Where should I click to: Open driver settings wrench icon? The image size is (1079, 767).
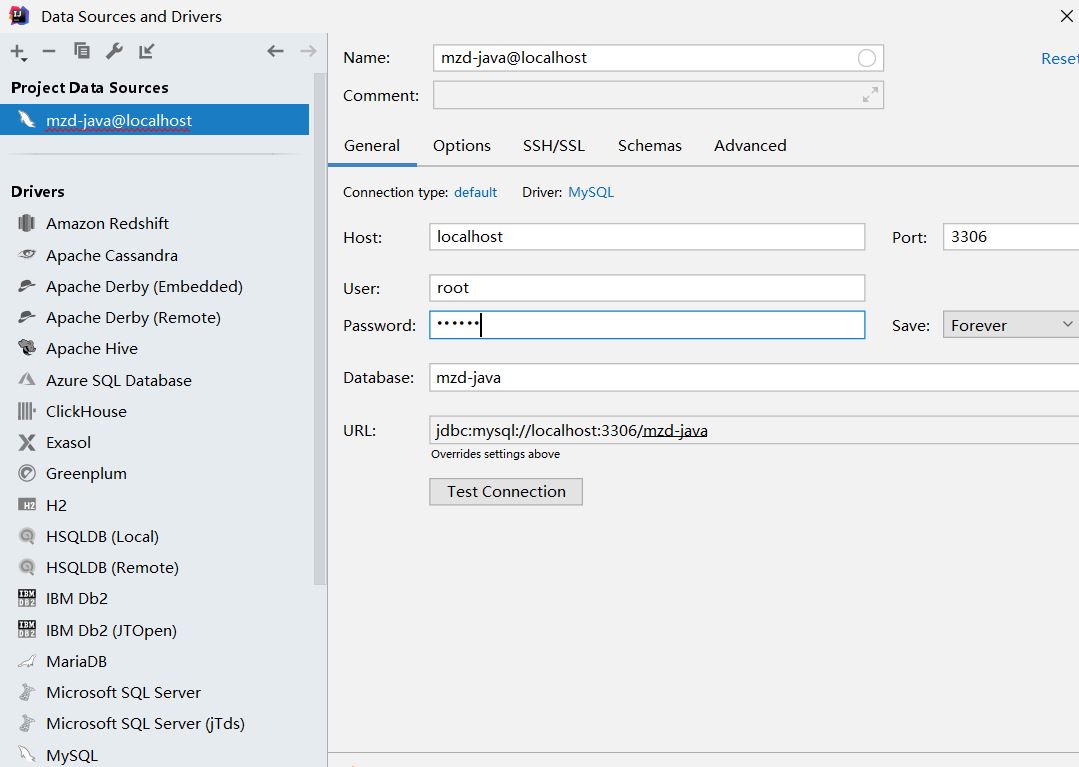click(x=114, y=51)
